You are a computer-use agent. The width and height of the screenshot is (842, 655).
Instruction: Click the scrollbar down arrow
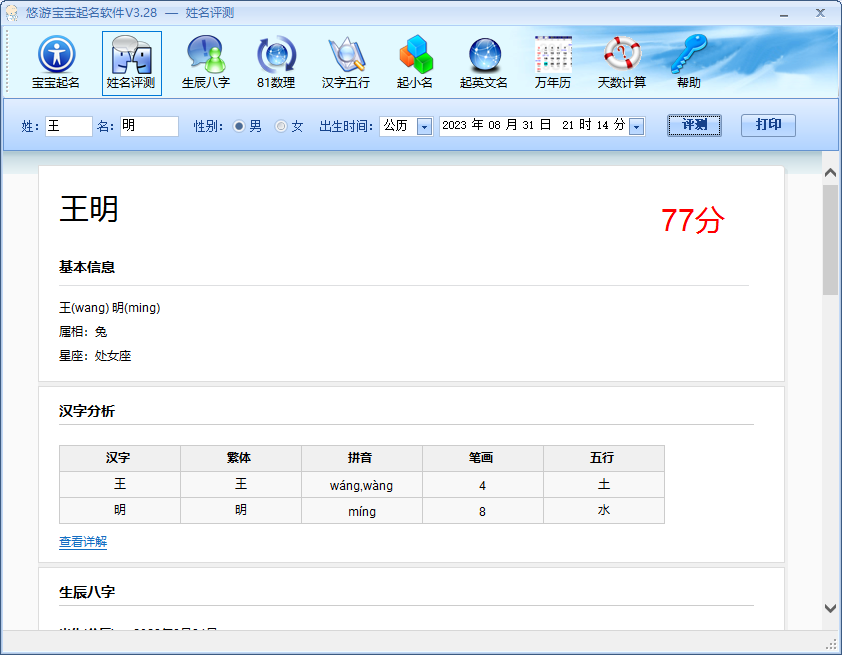coord(830,608)
